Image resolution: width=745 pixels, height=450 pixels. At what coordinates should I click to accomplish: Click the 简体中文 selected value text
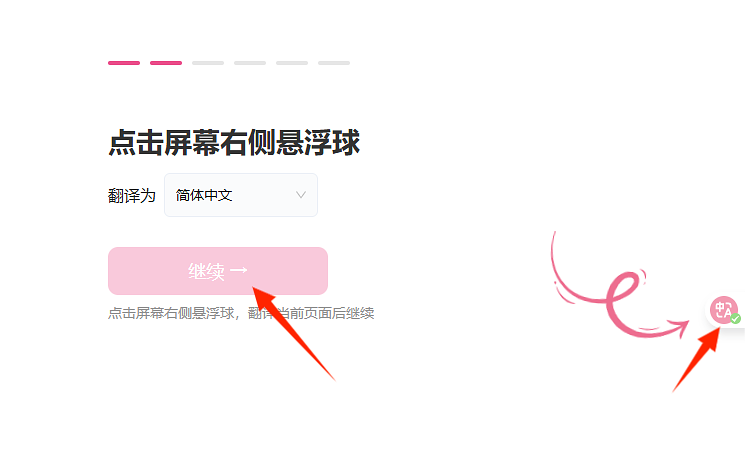coord(204,195)
